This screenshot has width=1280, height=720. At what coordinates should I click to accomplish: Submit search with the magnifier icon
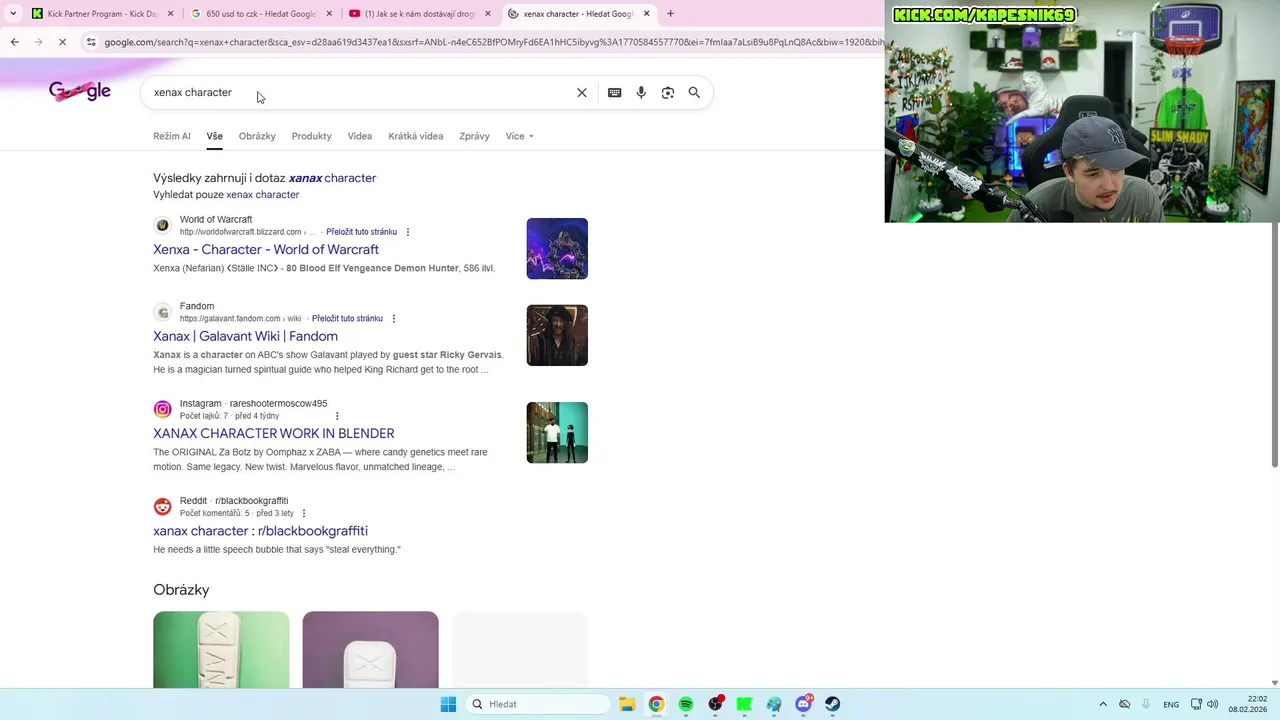[694, 92]
